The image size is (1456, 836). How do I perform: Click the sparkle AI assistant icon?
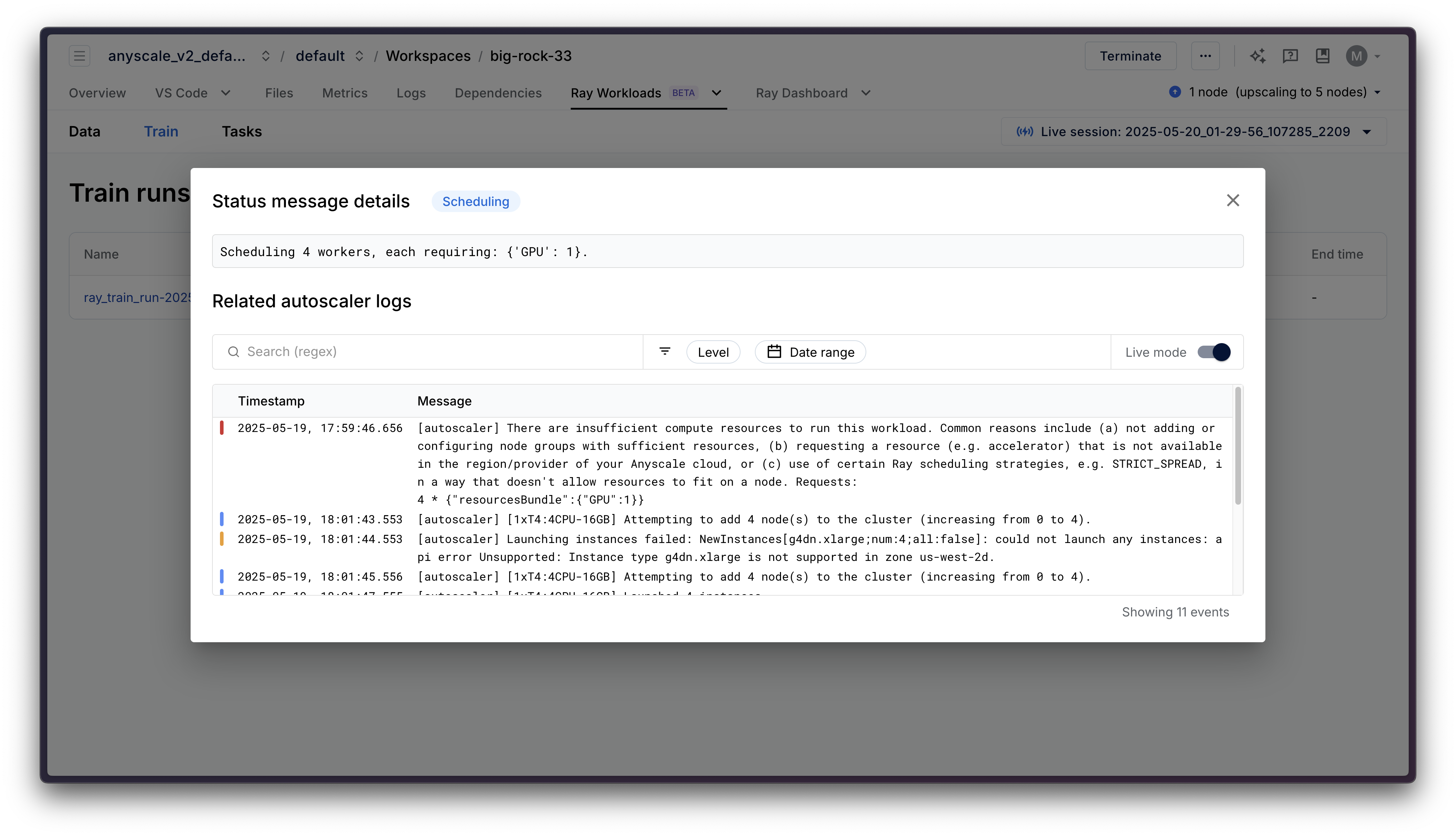(1258, 56)
